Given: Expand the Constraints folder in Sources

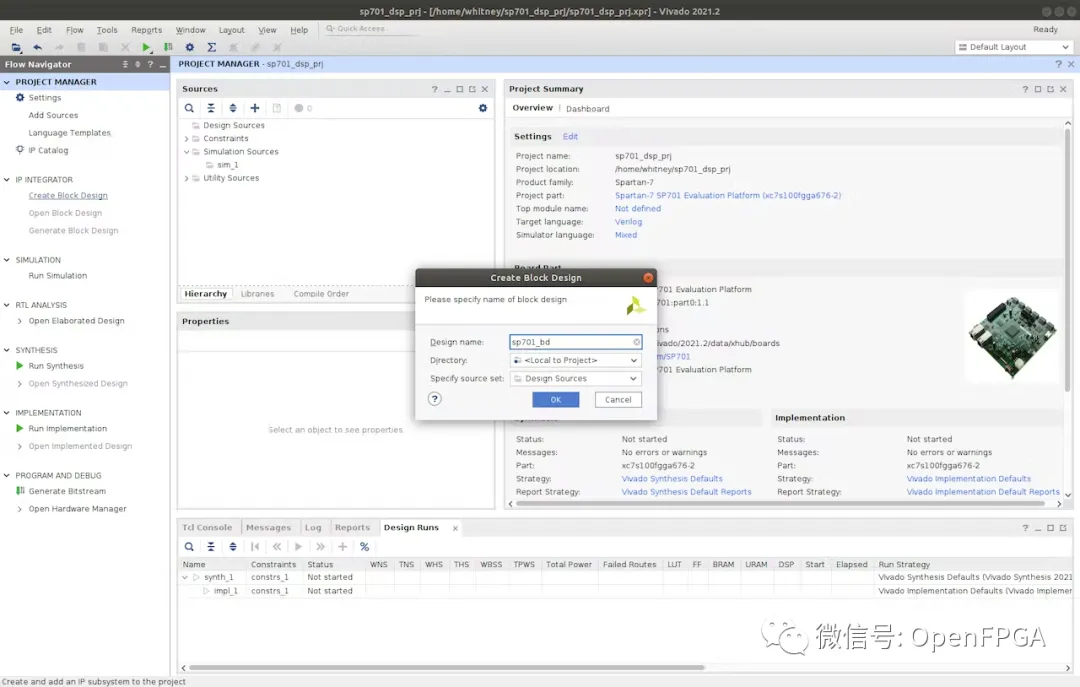Looking at the screenshot, I should pyautogui.click(x=186, y=139).
